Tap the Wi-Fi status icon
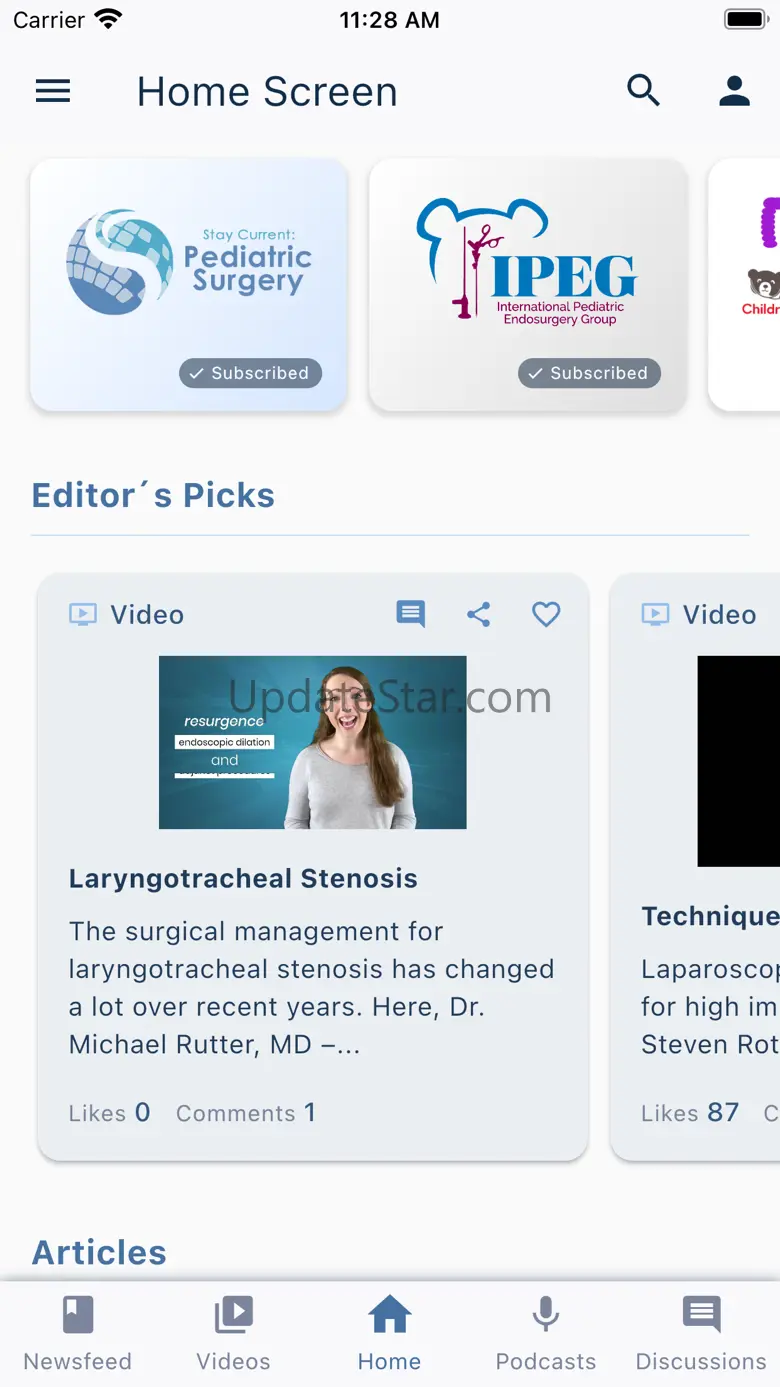This screenshot has width=780, height=1387. (x=108, y=19)
